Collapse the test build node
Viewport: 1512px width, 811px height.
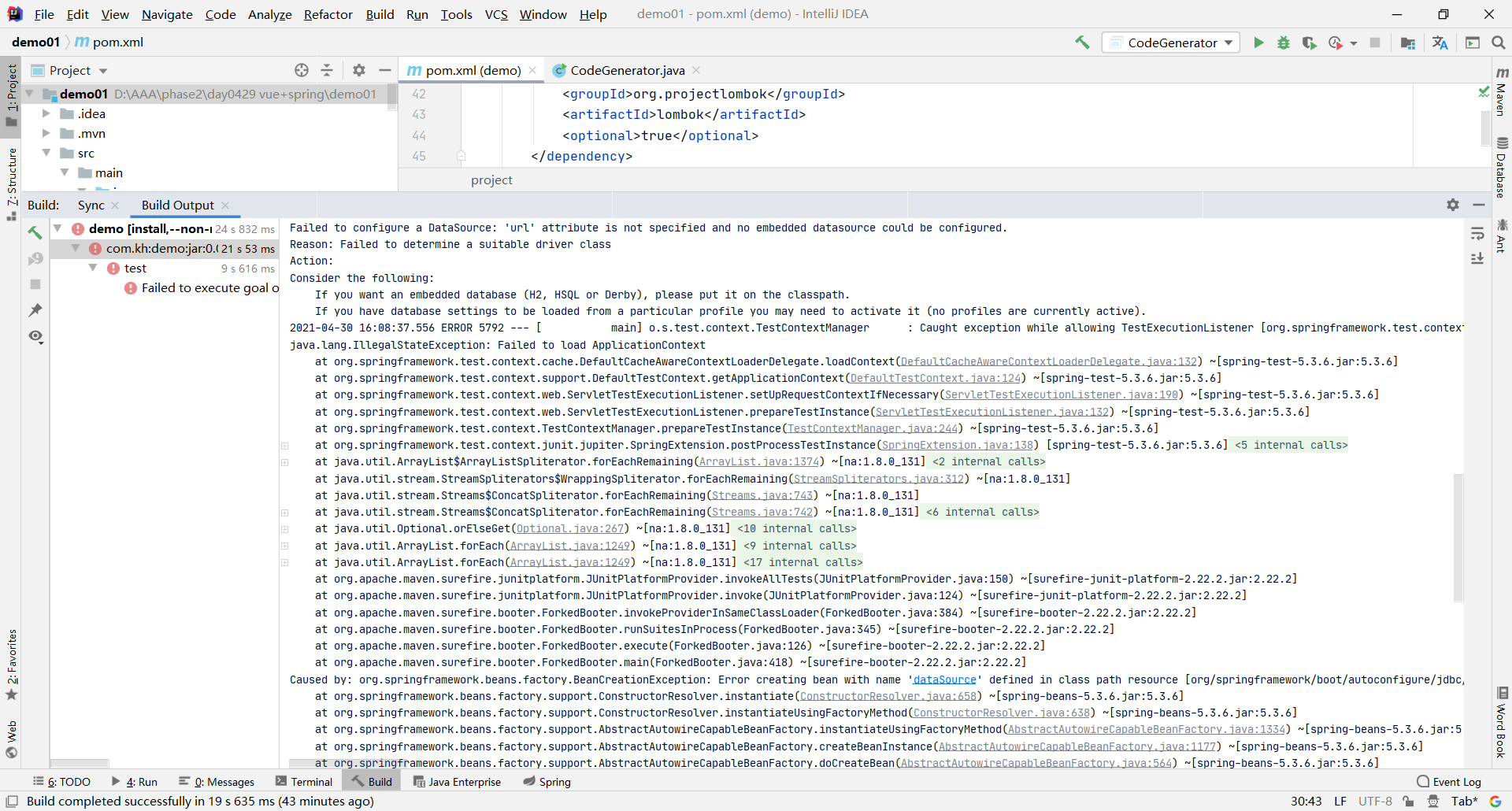pos(93,268)
